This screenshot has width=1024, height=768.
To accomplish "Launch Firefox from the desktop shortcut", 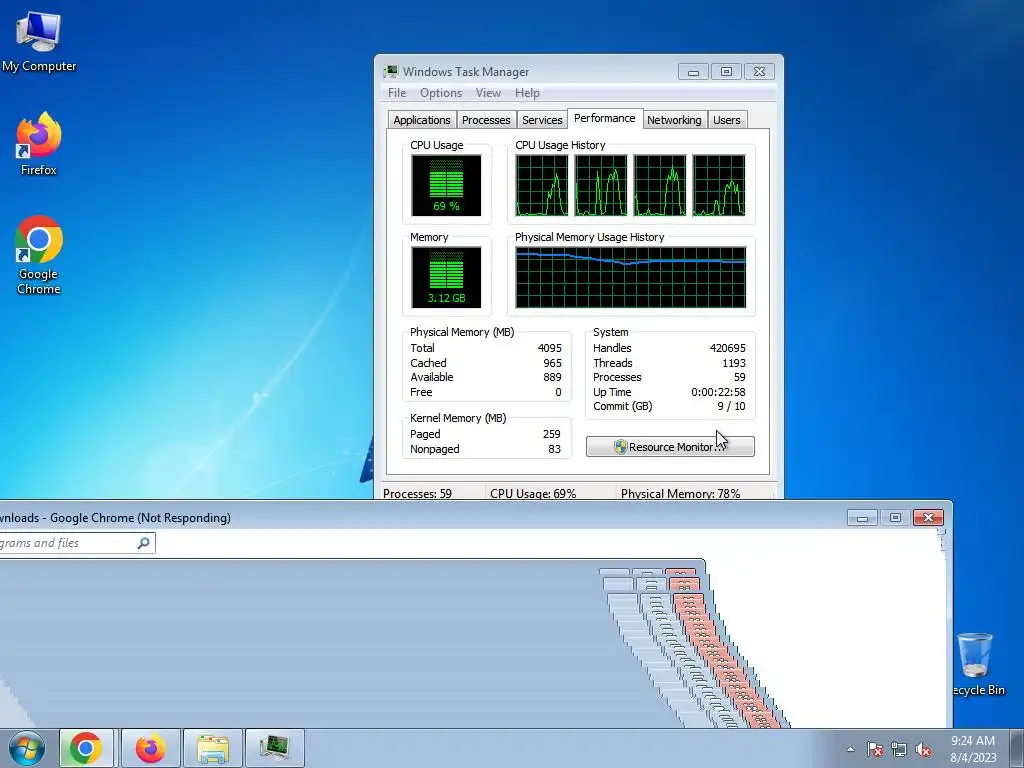I will tap(39, 144).
